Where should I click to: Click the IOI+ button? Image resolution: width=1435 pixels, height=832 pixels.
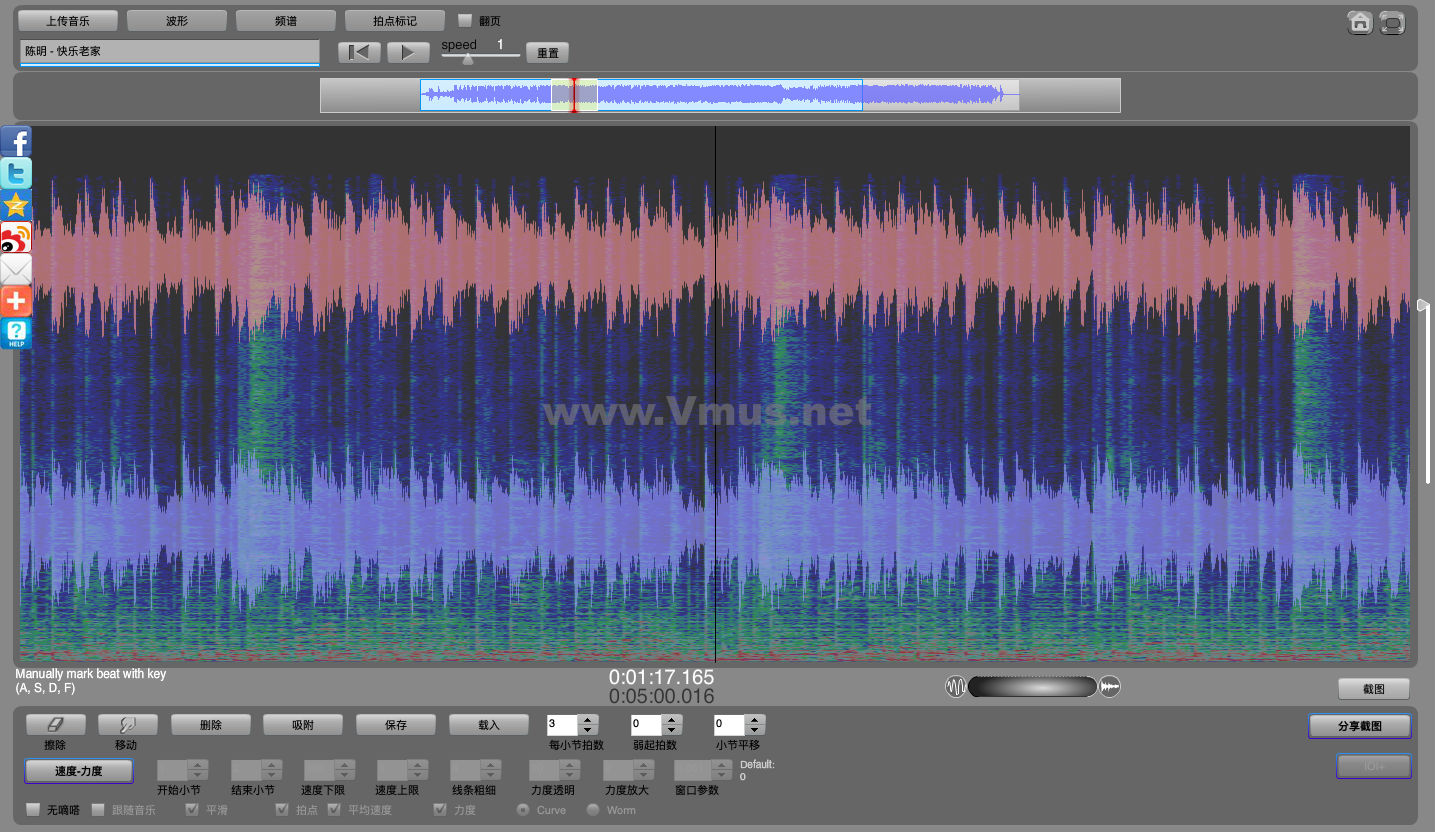(x=1374, y=767)
